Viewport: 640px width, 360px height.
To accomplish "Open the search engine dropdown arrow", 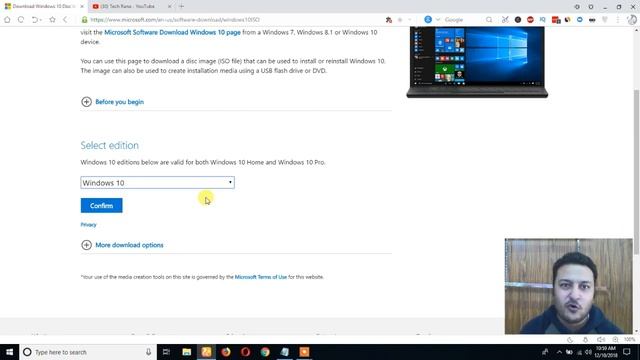I will (x=438, y=20).
